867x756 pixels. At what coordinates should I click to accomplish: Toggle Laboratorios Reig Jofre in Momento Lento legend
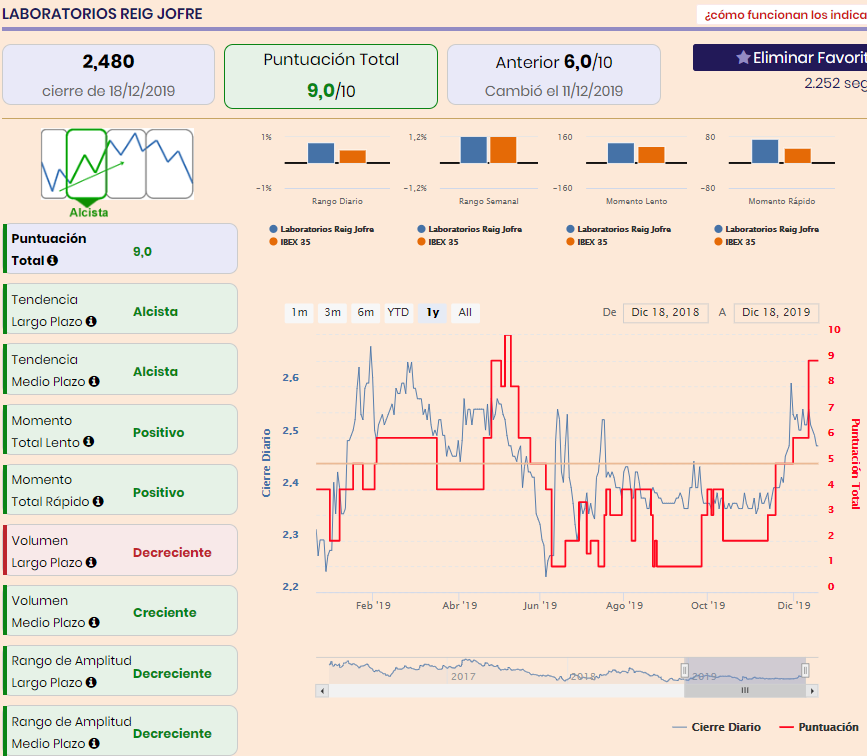[618, 229]
